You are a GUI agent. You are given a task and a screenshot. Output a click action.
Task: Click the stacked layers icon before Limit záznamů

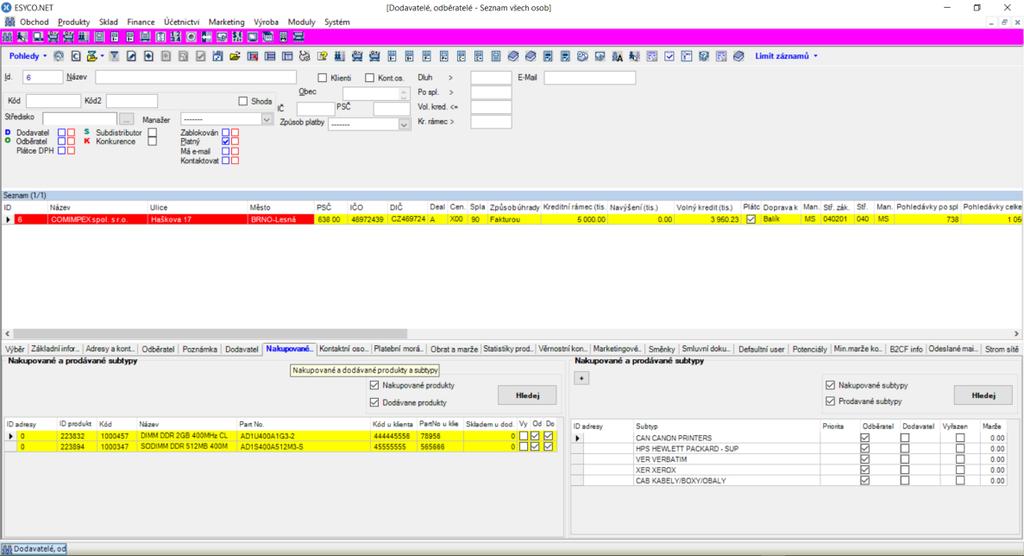[739, 56]
